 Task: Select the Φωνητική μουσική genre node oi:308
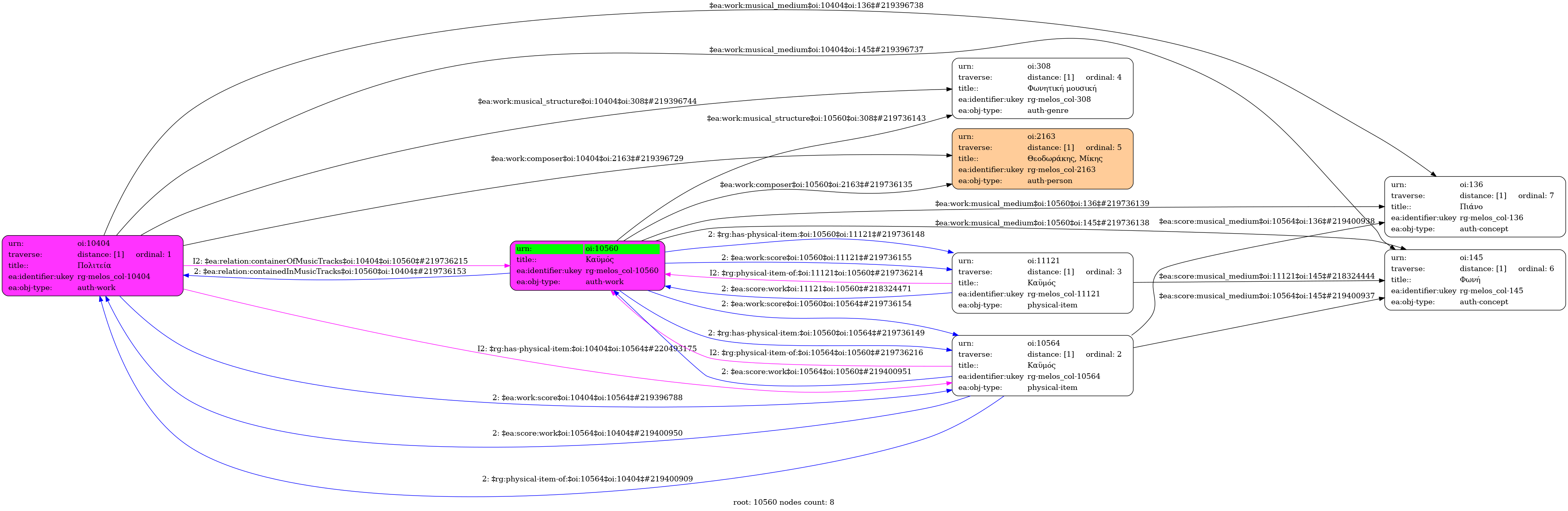pos(1042,89)
